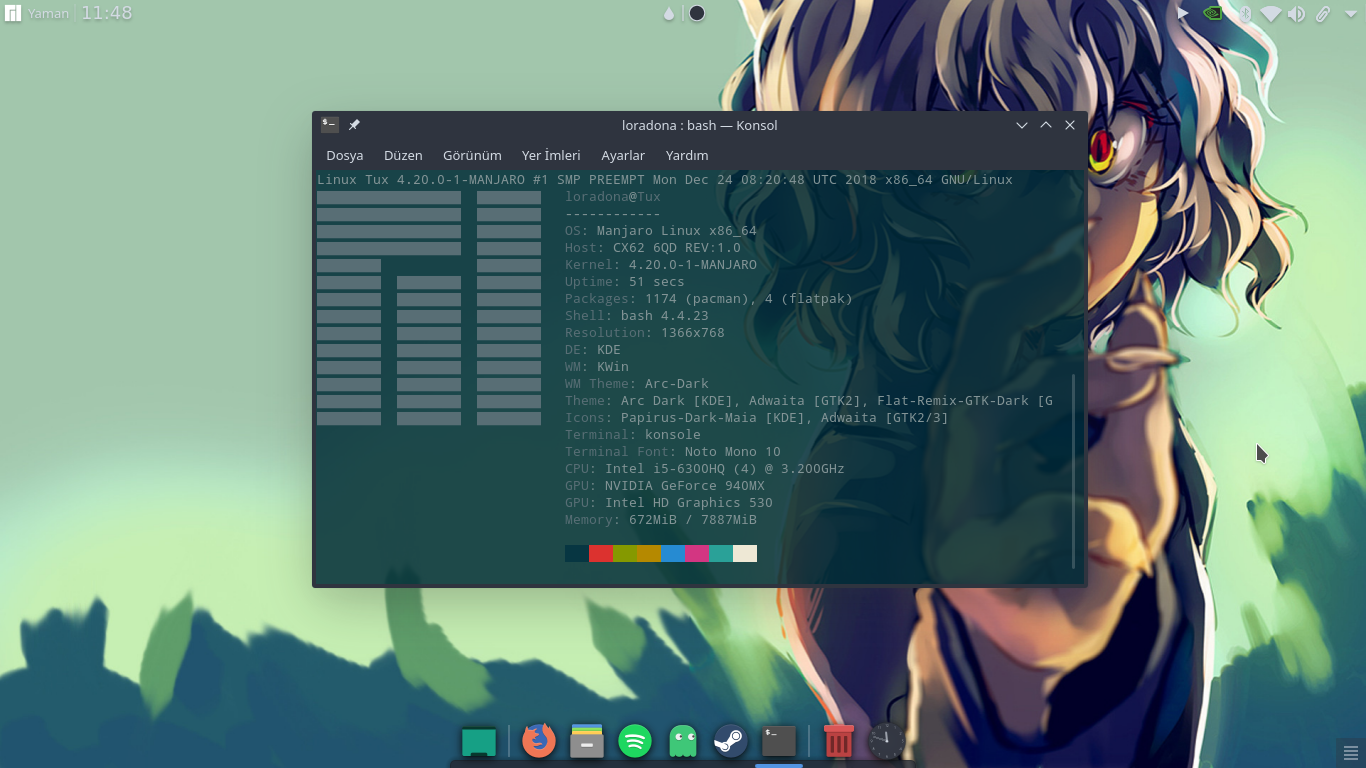Click the 'WM Theme: Arc-Dark' line

(x=637, y=384)
